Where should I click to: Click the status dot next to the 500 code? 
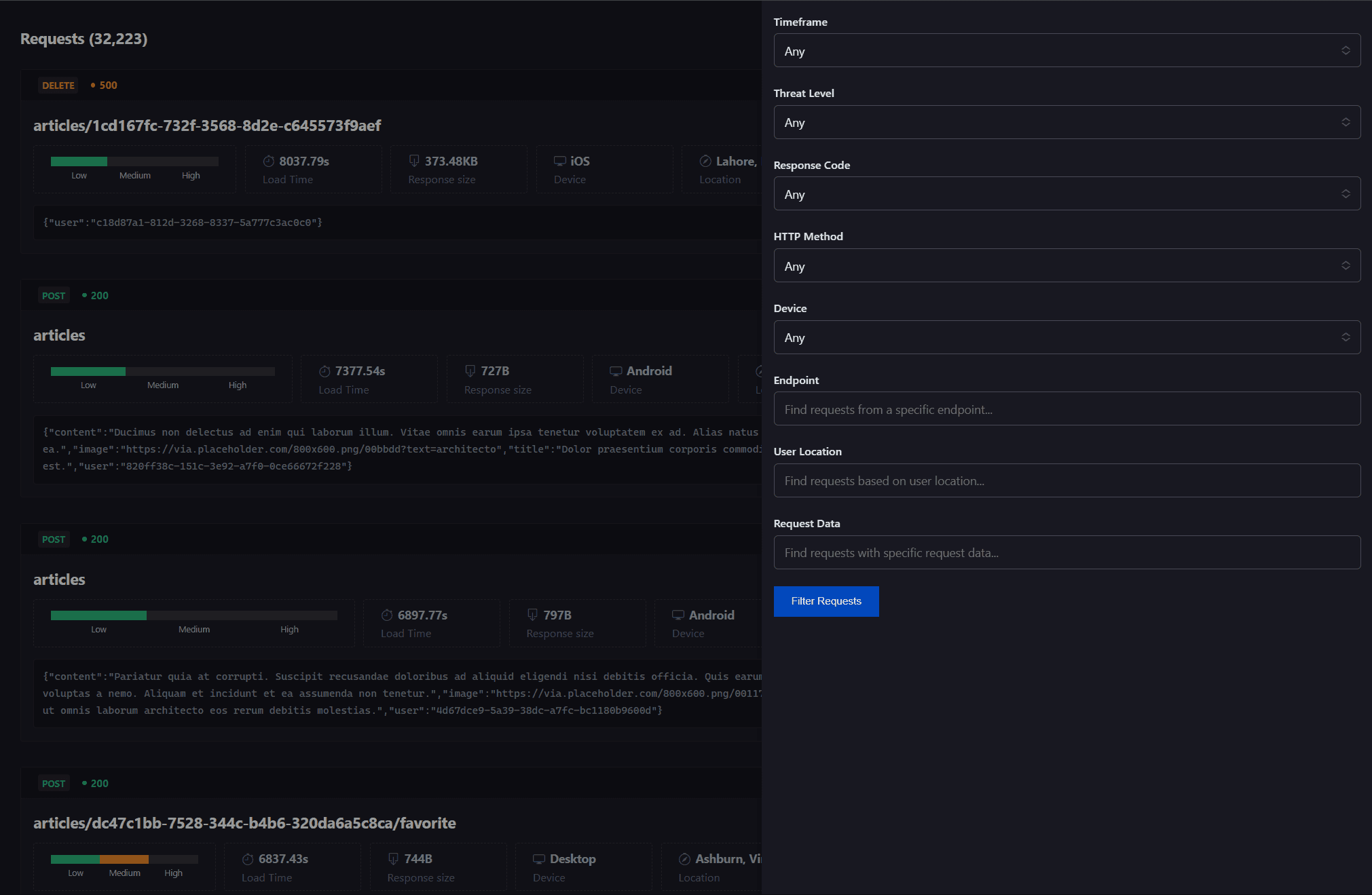point(93,85)
